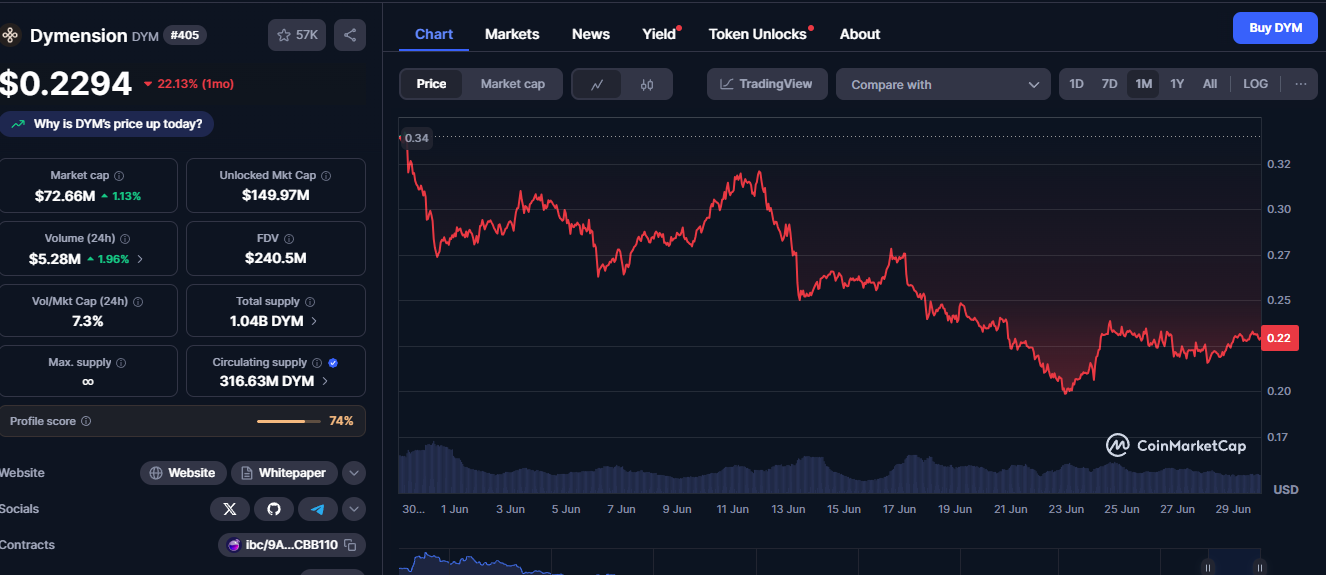The height and width of the screenshot is (575, 1326).
Task: Open the About tab
Action: click(x=860, y=34)
